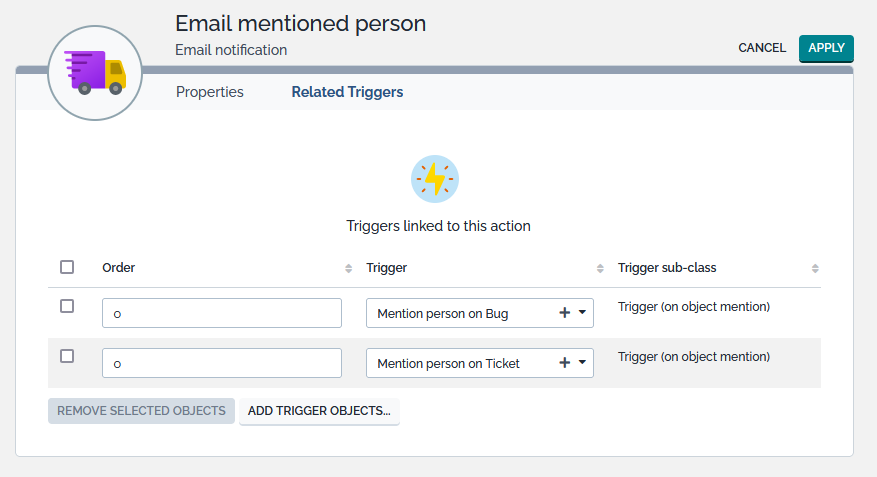Sort by Order column arrows
877x477 pixels.
click(348, 268)
